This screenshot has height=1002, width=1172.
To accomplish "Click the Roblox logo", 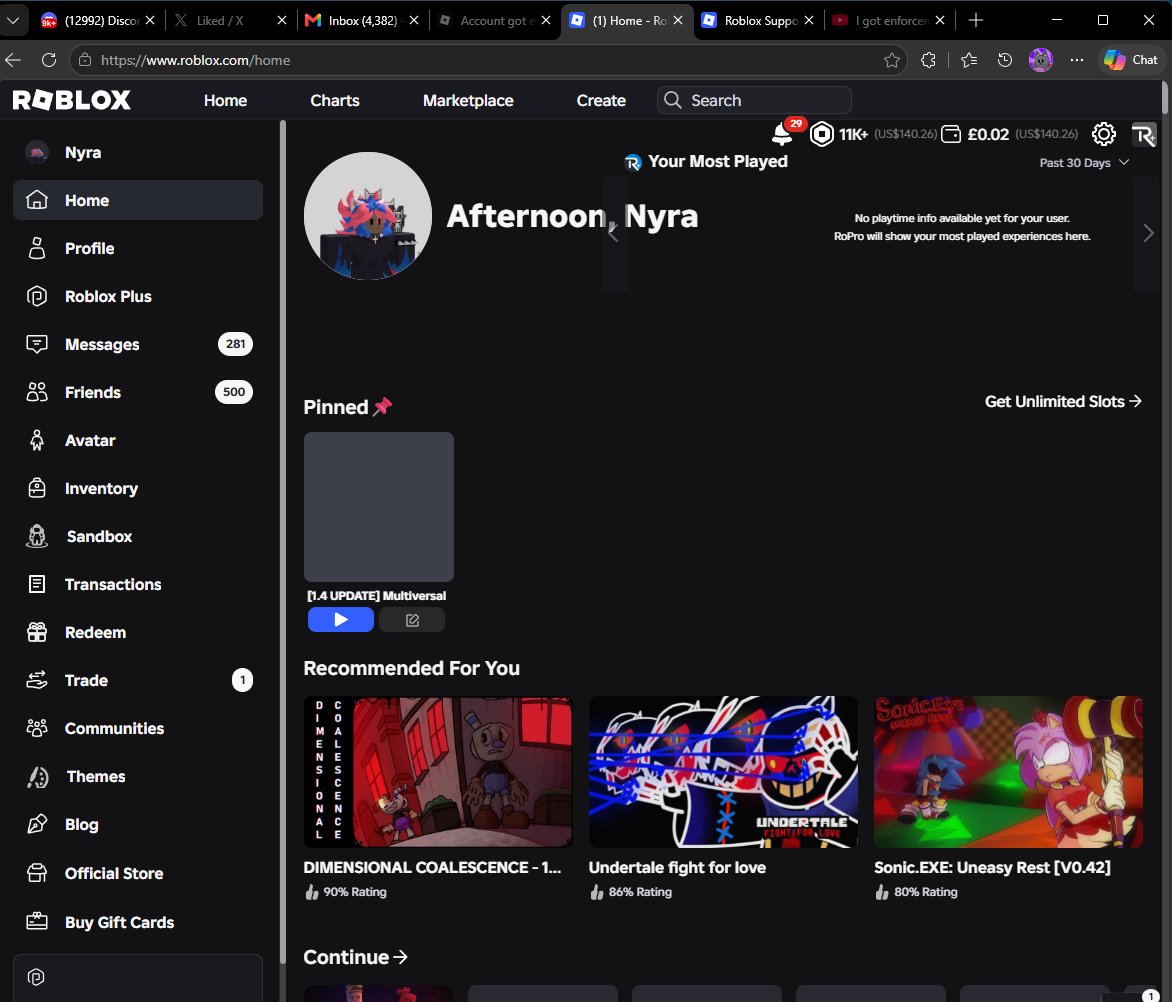I will [72, 100].
